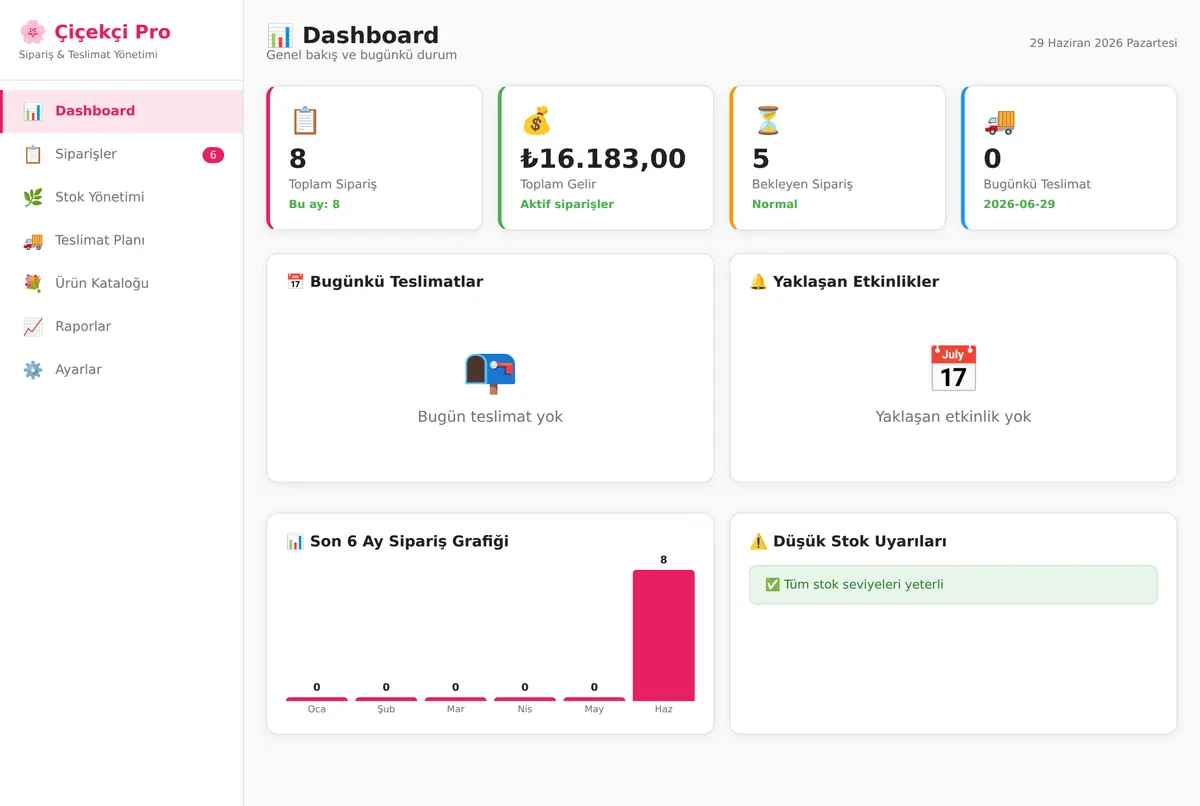This screenshot has width=1200, height=806.
Task: Click the "Aktif siparişler" label
Action: tap(567, 204)
